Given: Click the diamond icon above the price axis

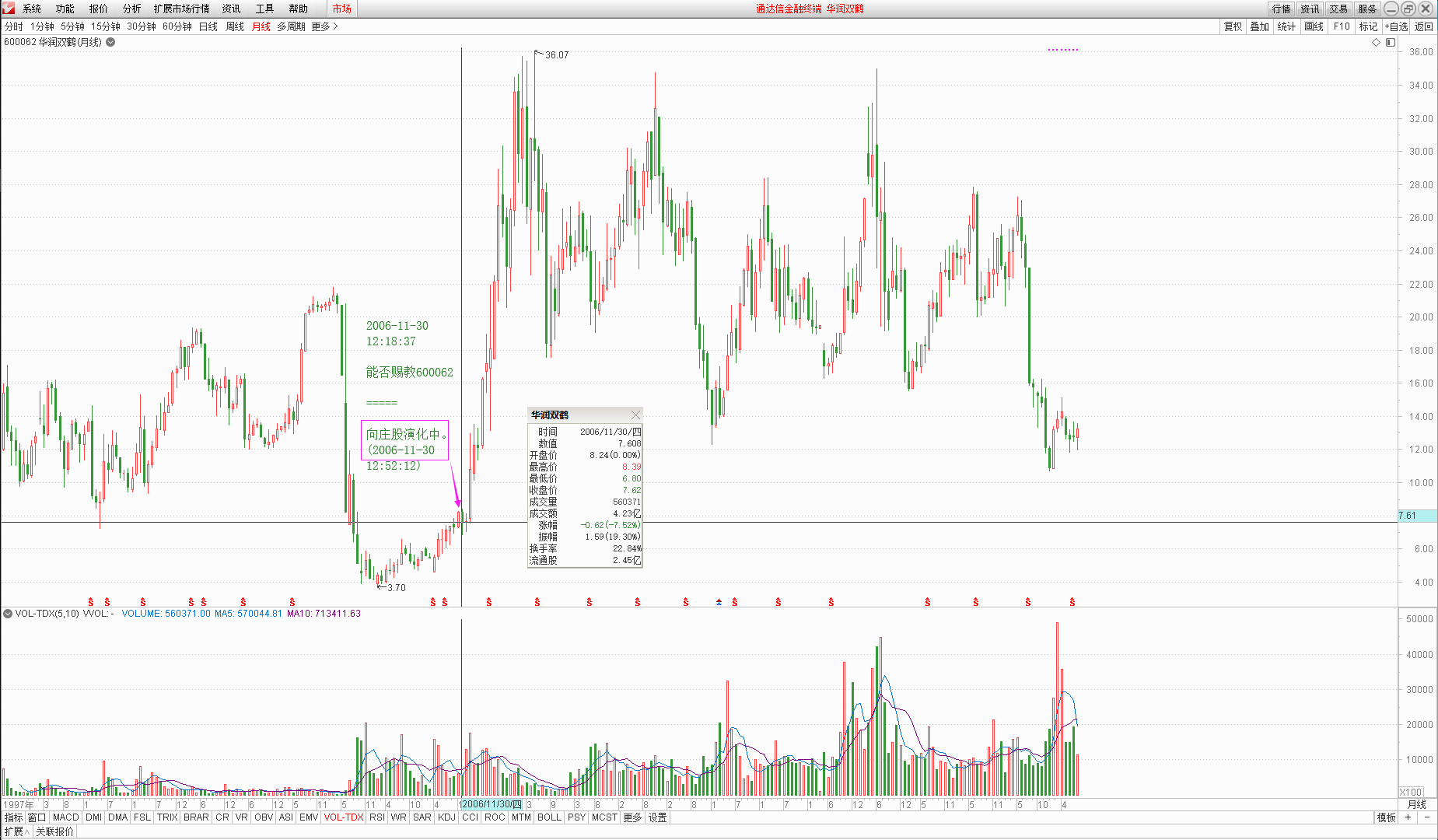Looking at the screenshot, I should tap(1376, 42).
